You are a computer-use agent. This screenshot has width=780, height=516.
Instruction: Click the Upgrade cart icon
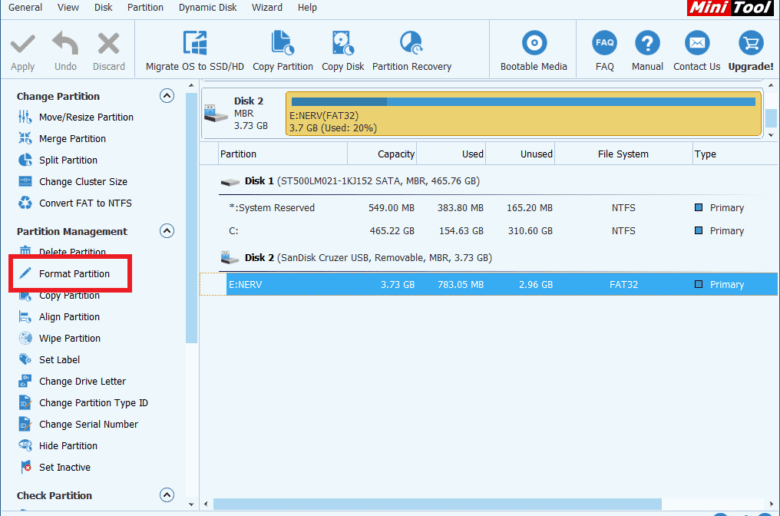(x=751, y=43)
